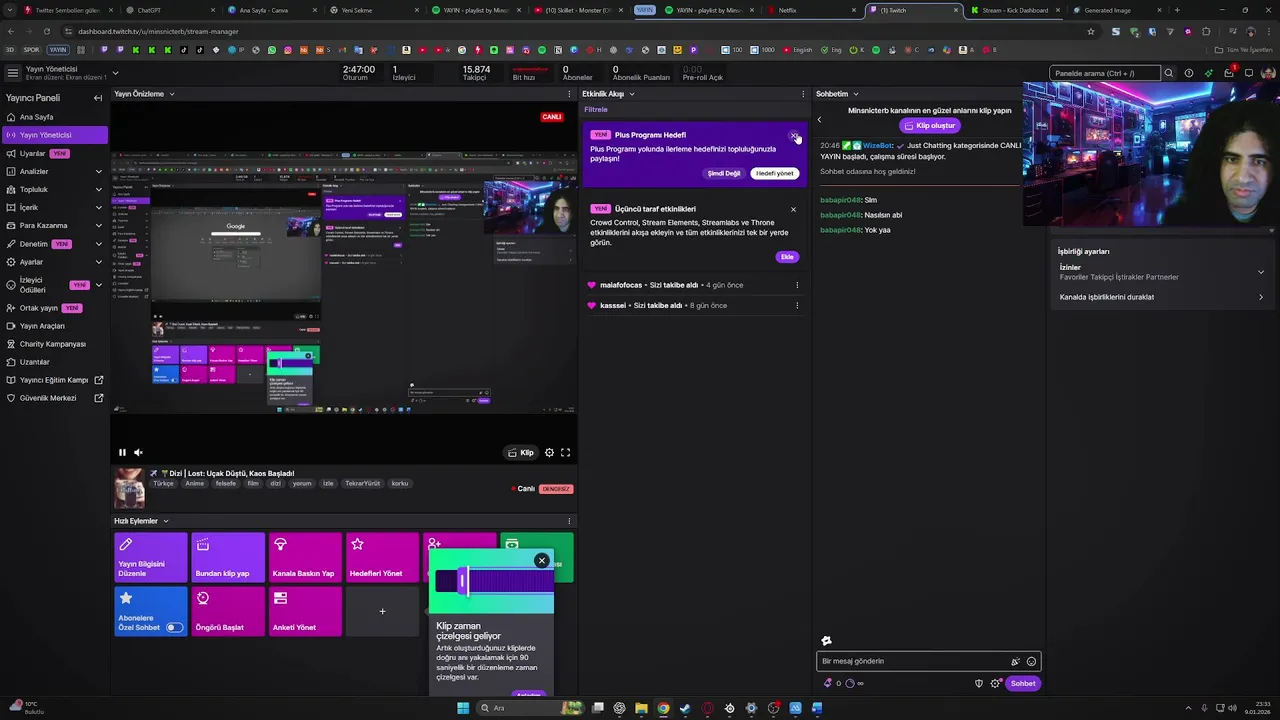Enter fullscreen on stream preview
This screenshot has height=720, width=1280.
[x=565, y=453]
